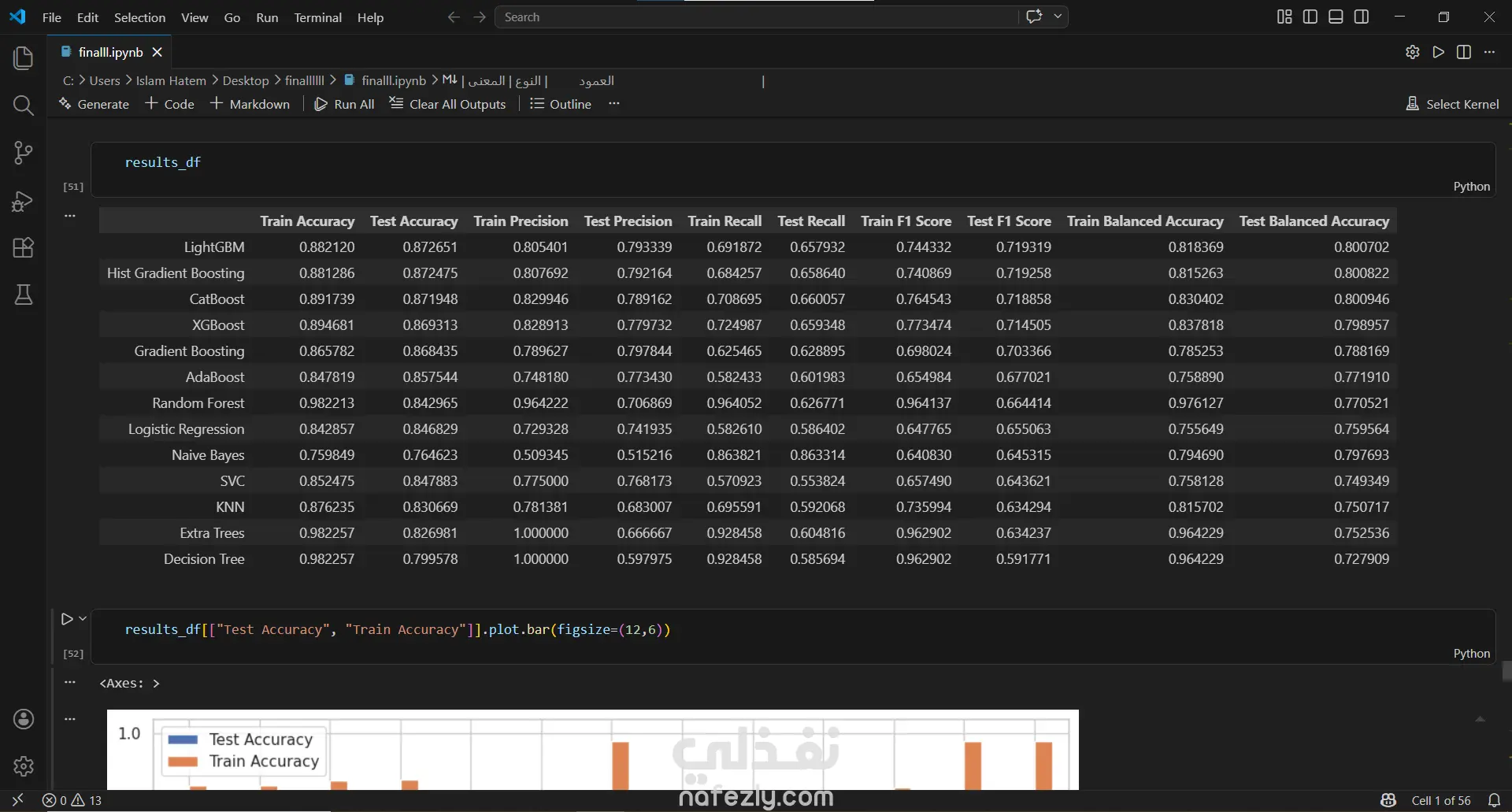The image size is (1512, 812).
Task: Open the notebook Outline
Action: [560, 104]
